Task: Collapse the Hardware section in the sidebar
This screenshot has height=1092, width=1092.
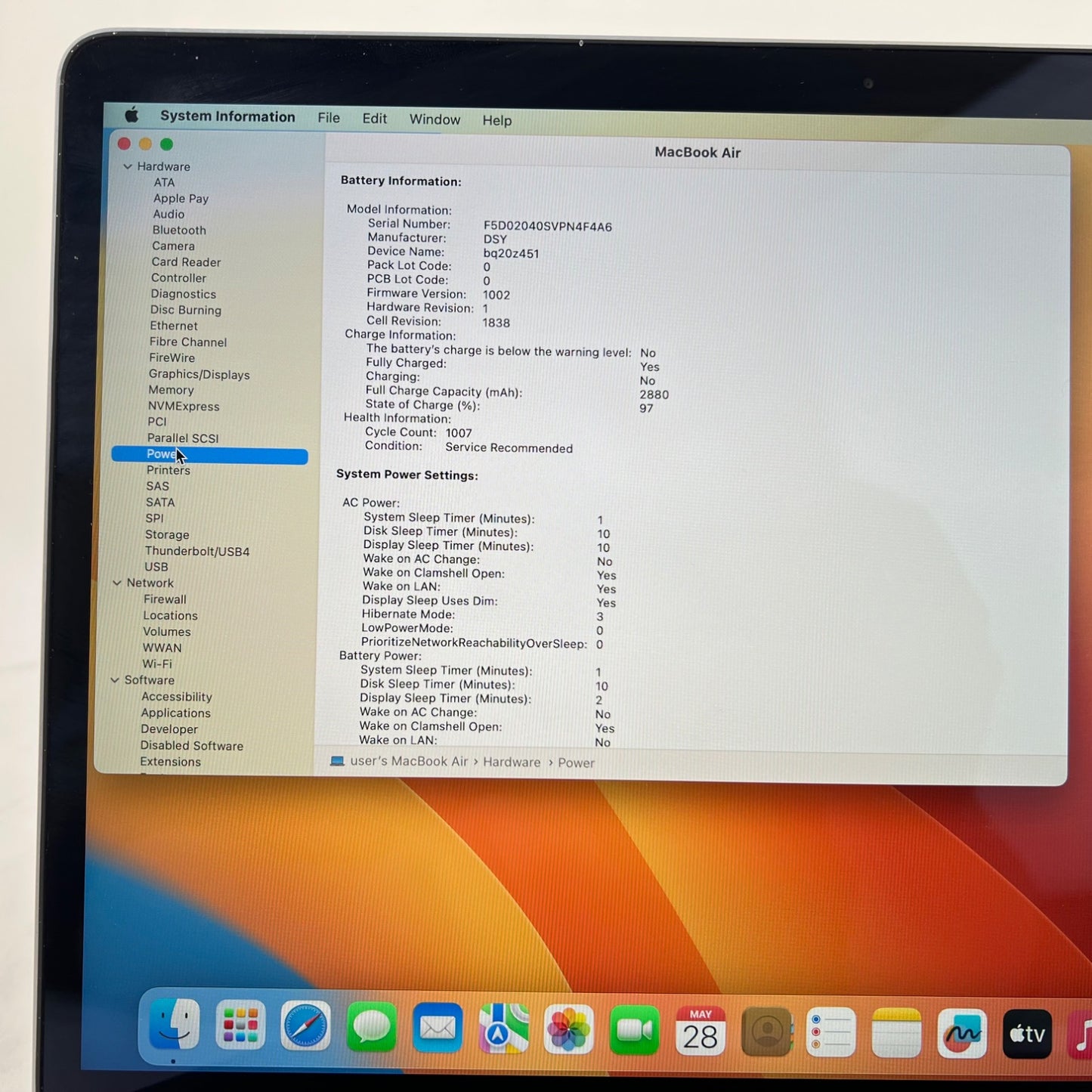Action: coord(128,166)
